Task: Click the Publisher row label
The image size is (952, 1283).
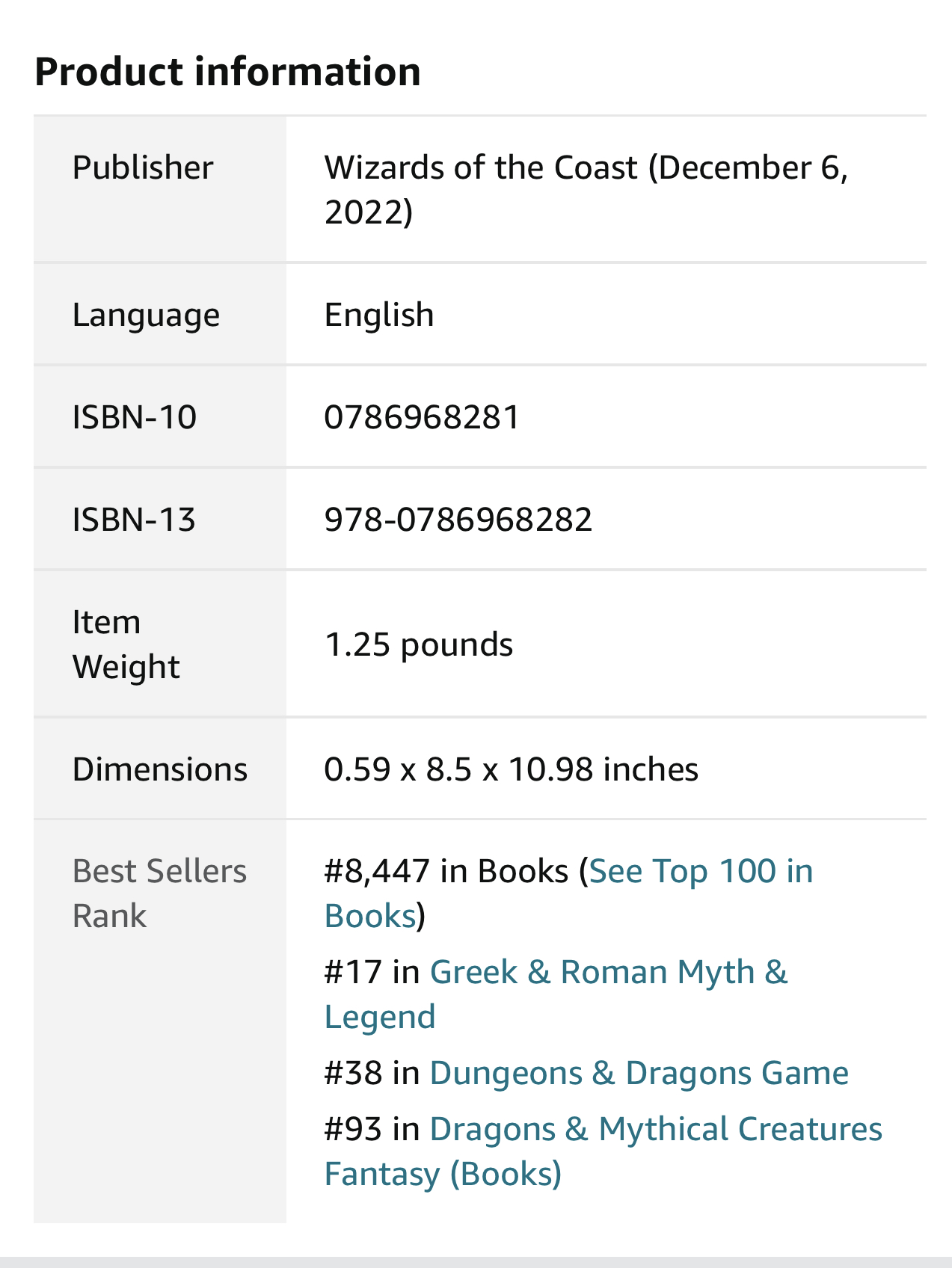Action: (x=143, y=167)
